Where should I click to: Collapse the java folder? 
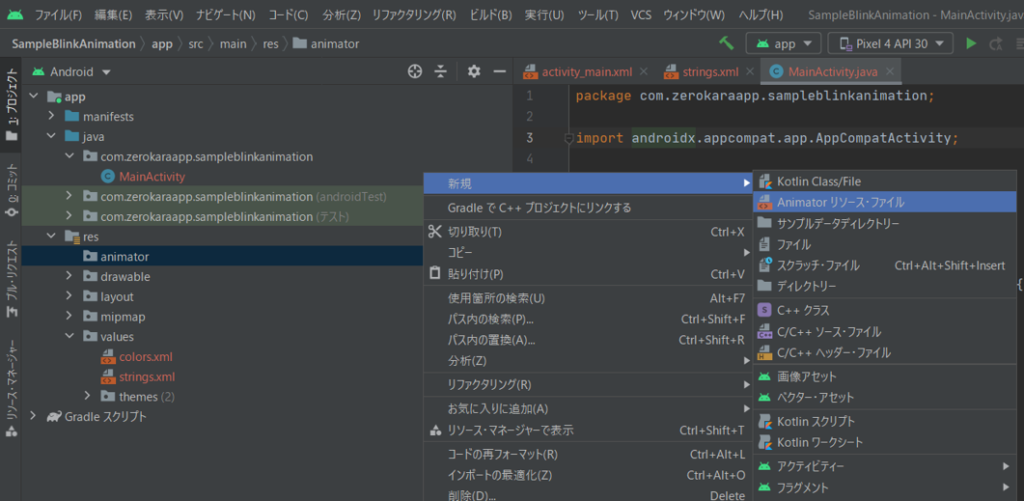click(52, 137)
